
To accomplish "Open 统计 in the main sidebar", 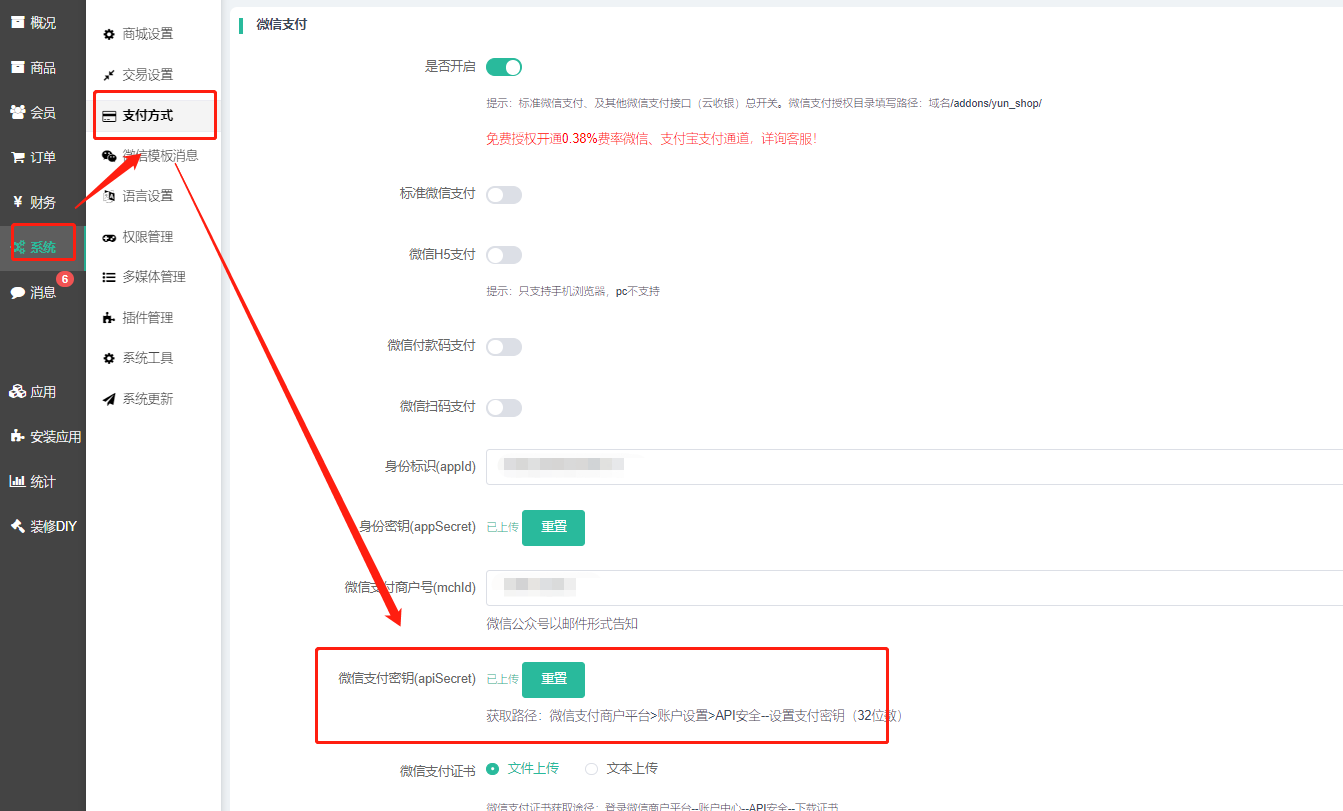I will [43, 482].
